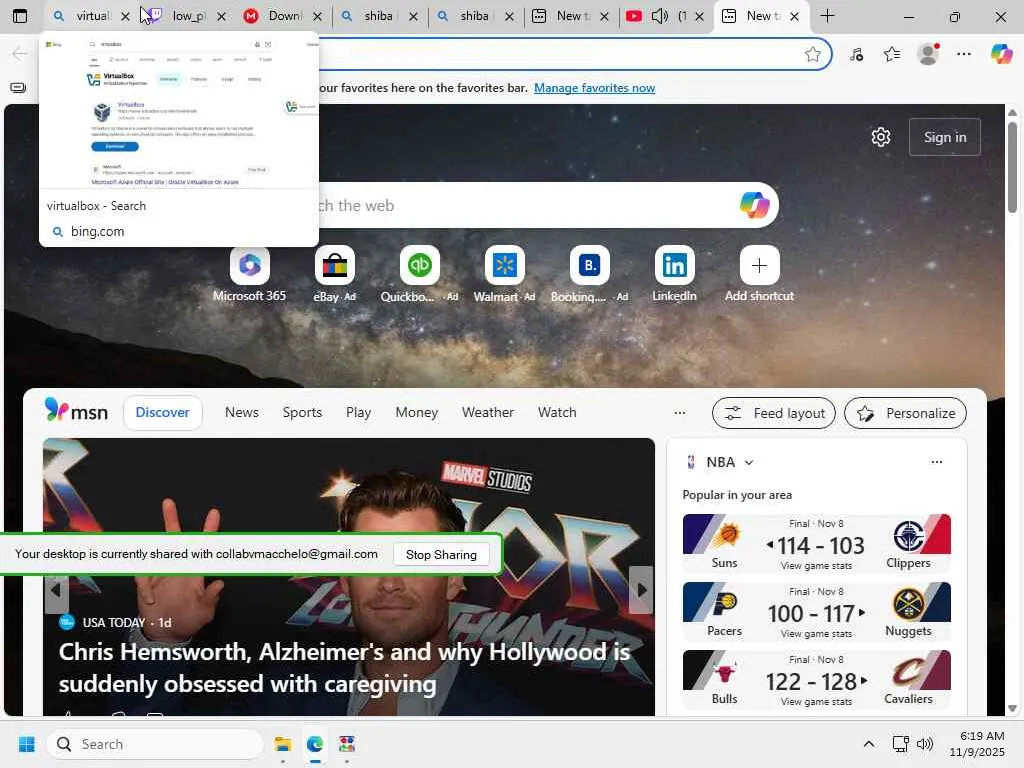Viewport: 1024px width, 768px height.
Task: Open Copilot from the toolbar
Action: (x=1000, y=54)
